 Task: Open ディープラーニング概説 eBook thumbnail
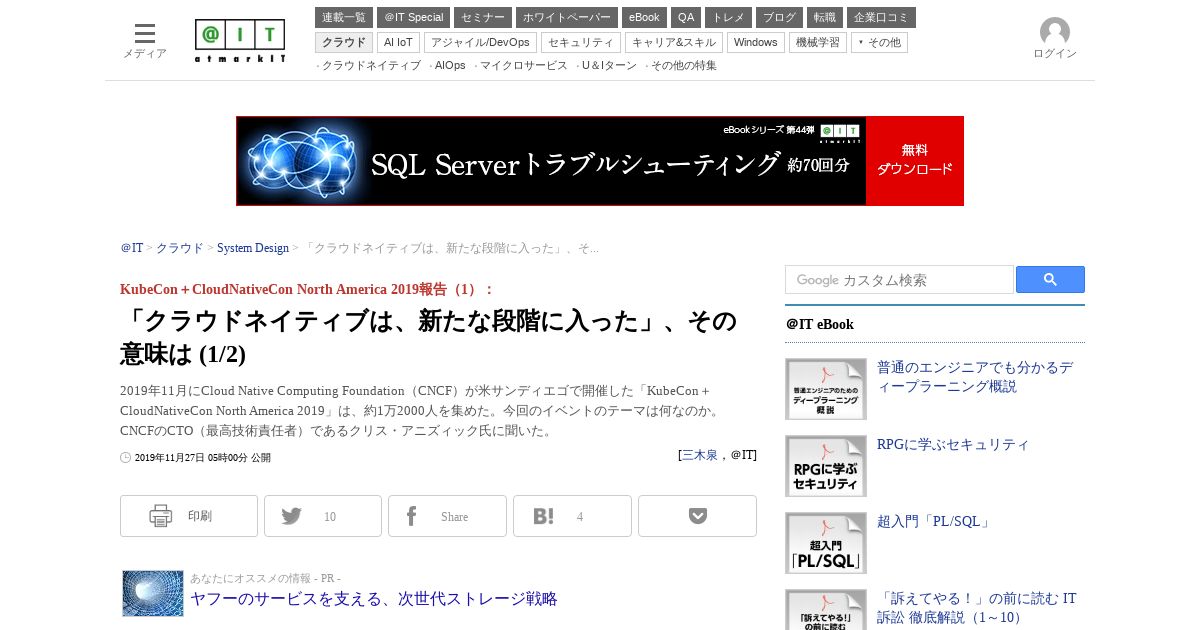(826, 389)
